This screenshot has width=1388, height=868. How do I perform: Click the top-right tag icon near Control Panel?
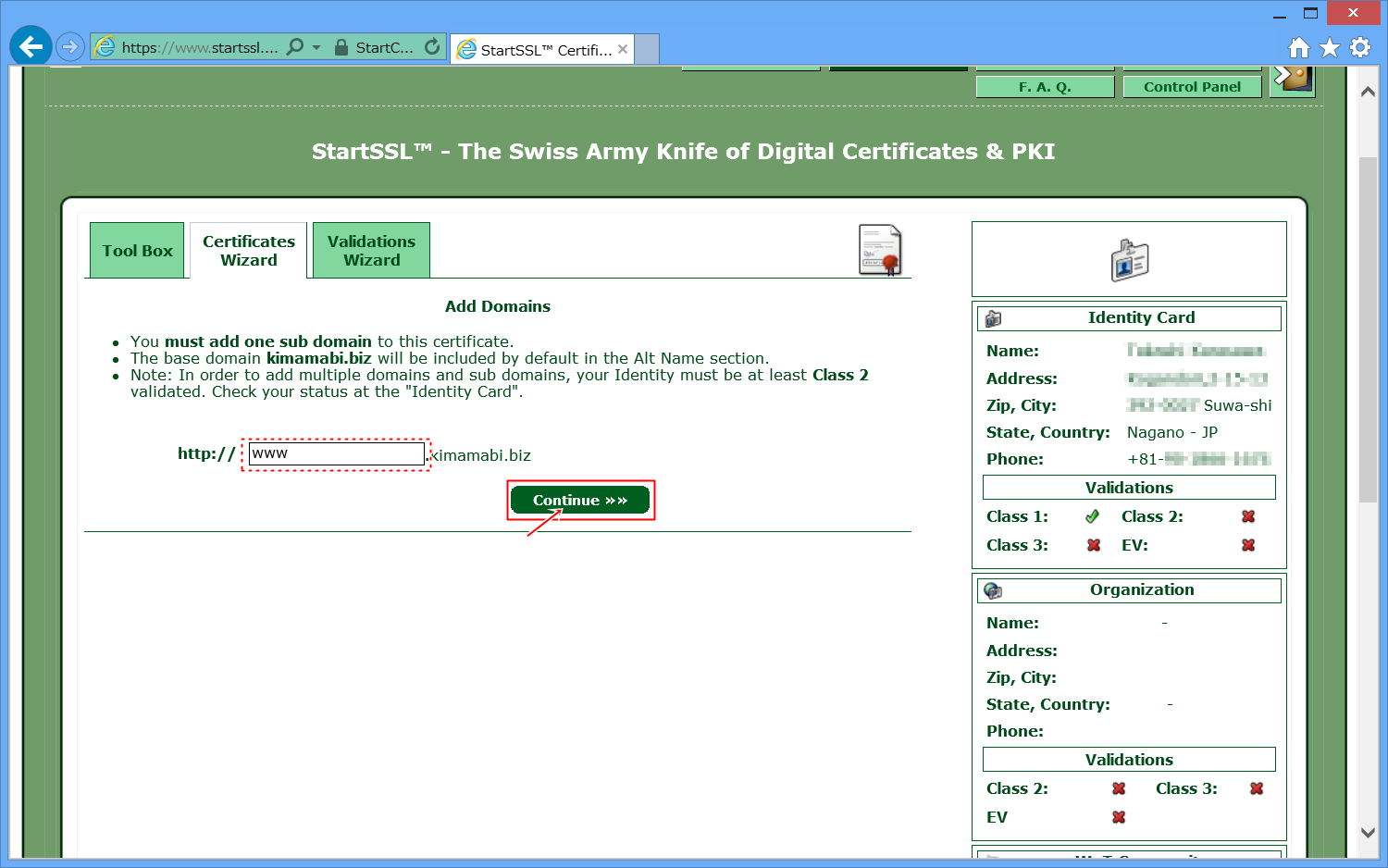tap(1293, 79)
